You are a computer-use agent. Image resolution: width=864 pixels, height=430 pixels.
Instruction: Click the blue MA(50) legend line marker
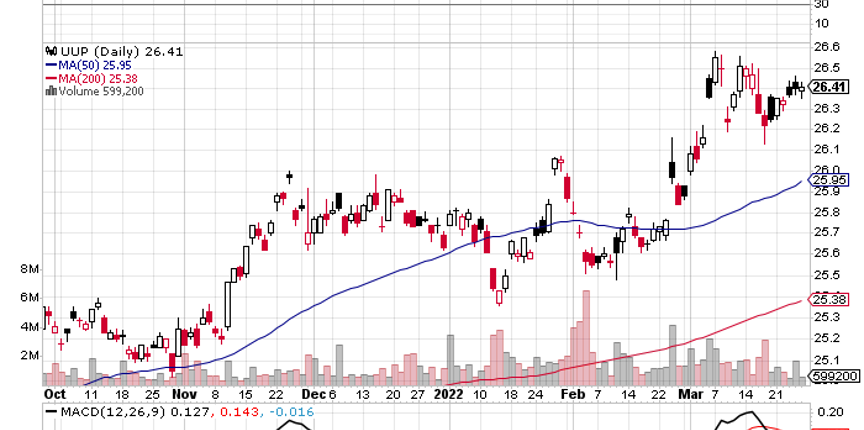pyautogui.click(x=51, y=64)
